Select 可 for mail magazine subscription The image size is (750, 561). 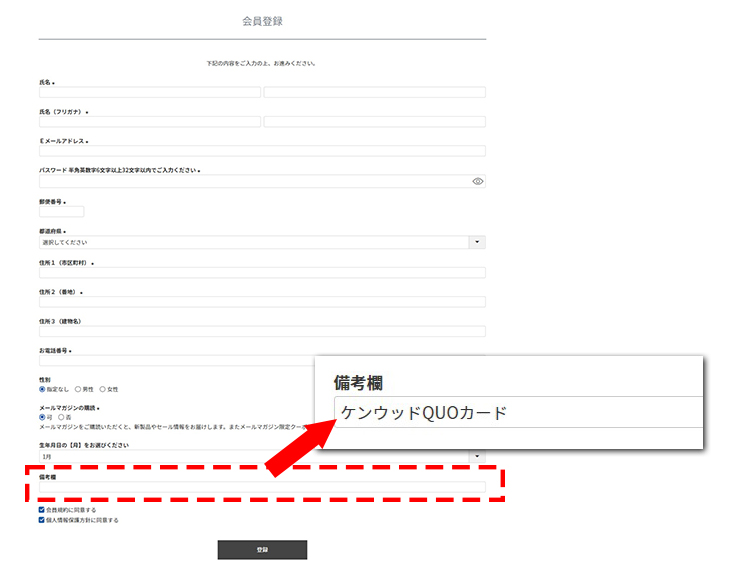pyautogui.click(x=42, y=417)
